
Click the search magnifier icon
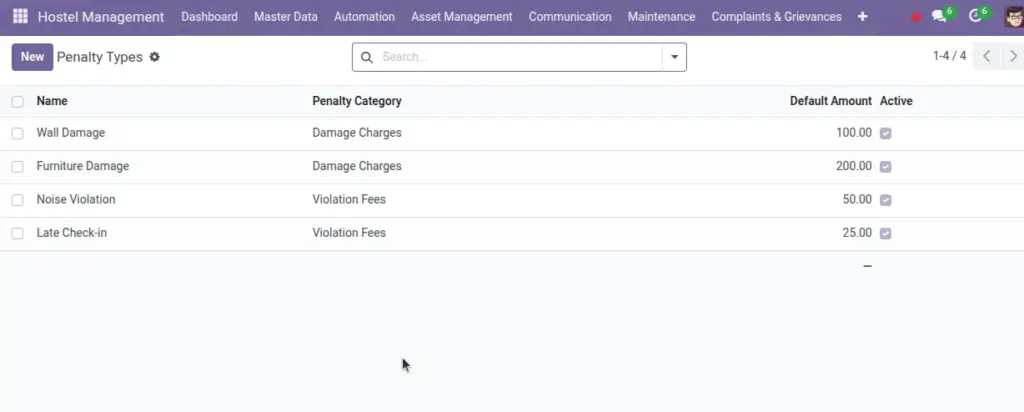pyautogui.click(x=367, y=57)
